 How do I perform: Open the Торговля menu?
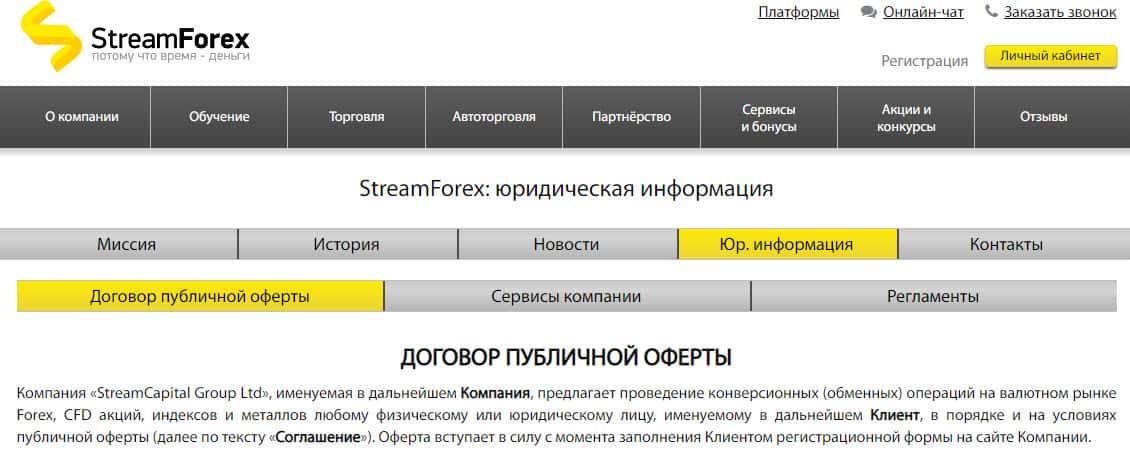pos(357,117)
